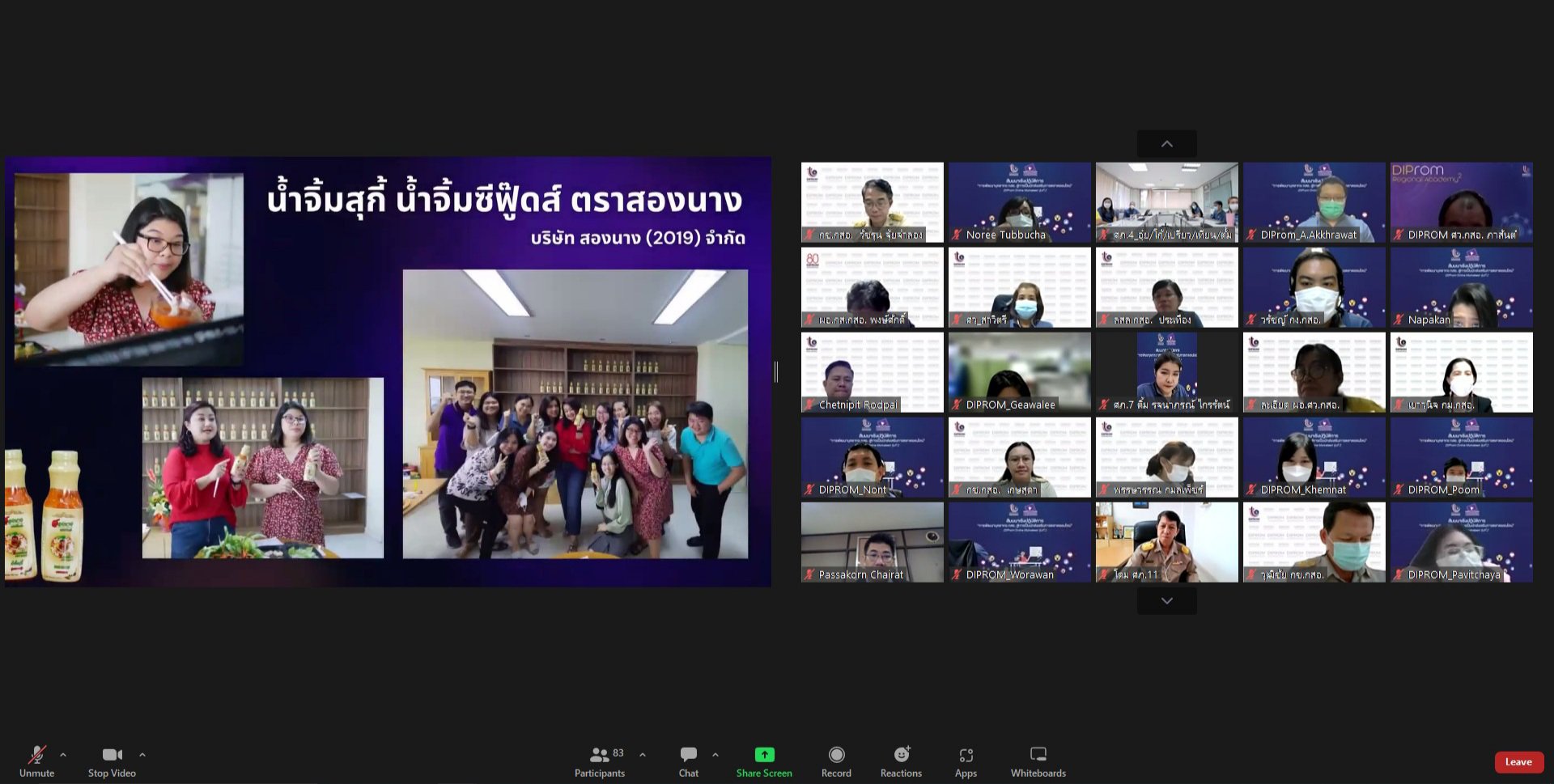The image size is (1554, 784).
Task: Click muted mic icon on DIPROM_Geawalee tile
Action: (x=957, y=405)
